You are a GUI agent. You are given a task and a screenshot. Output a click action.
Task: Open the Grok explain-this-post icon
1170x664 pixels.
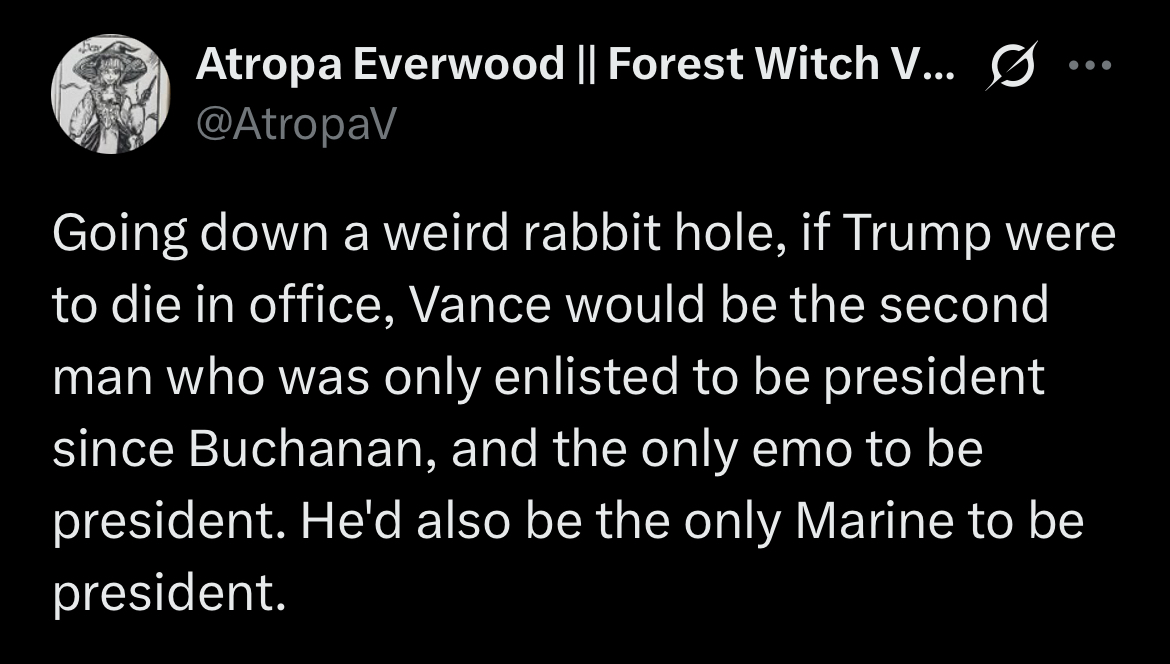1012,66
